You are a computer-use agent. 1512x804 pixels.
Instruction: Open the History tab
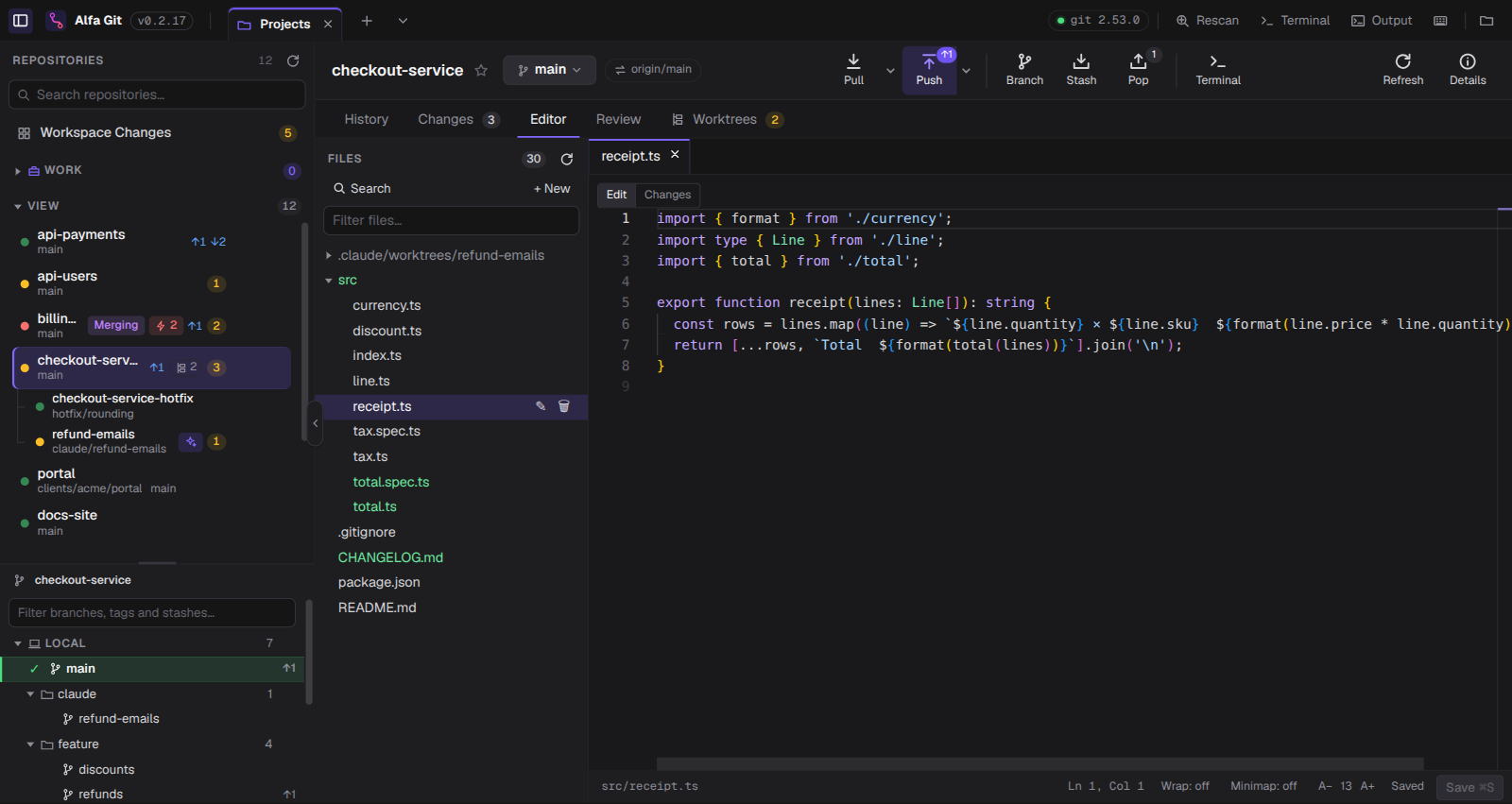click(367, 119)
